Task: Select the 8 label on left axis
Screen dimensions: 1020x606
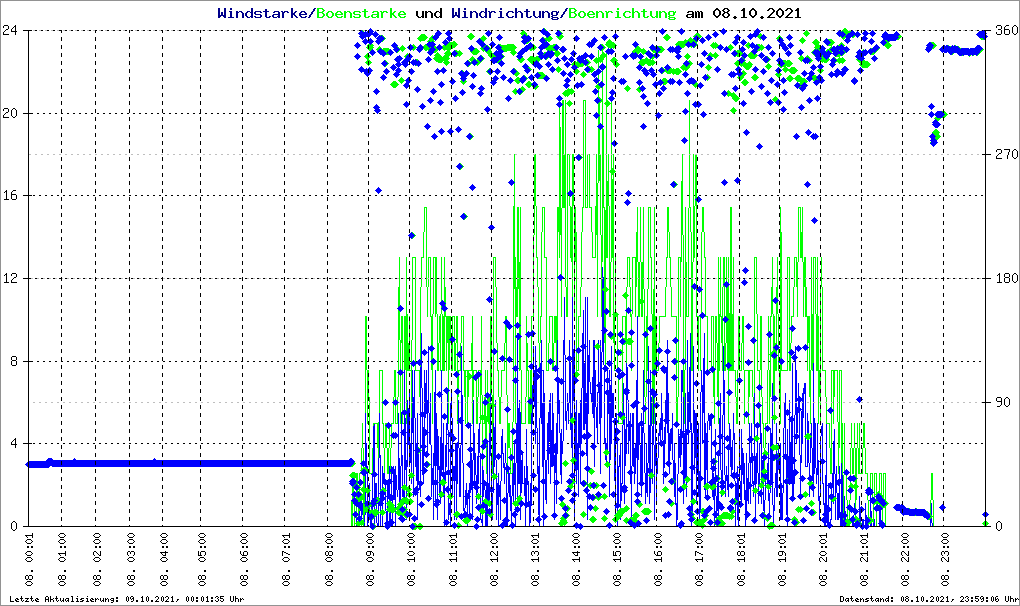Action: (x=18, y=361)
